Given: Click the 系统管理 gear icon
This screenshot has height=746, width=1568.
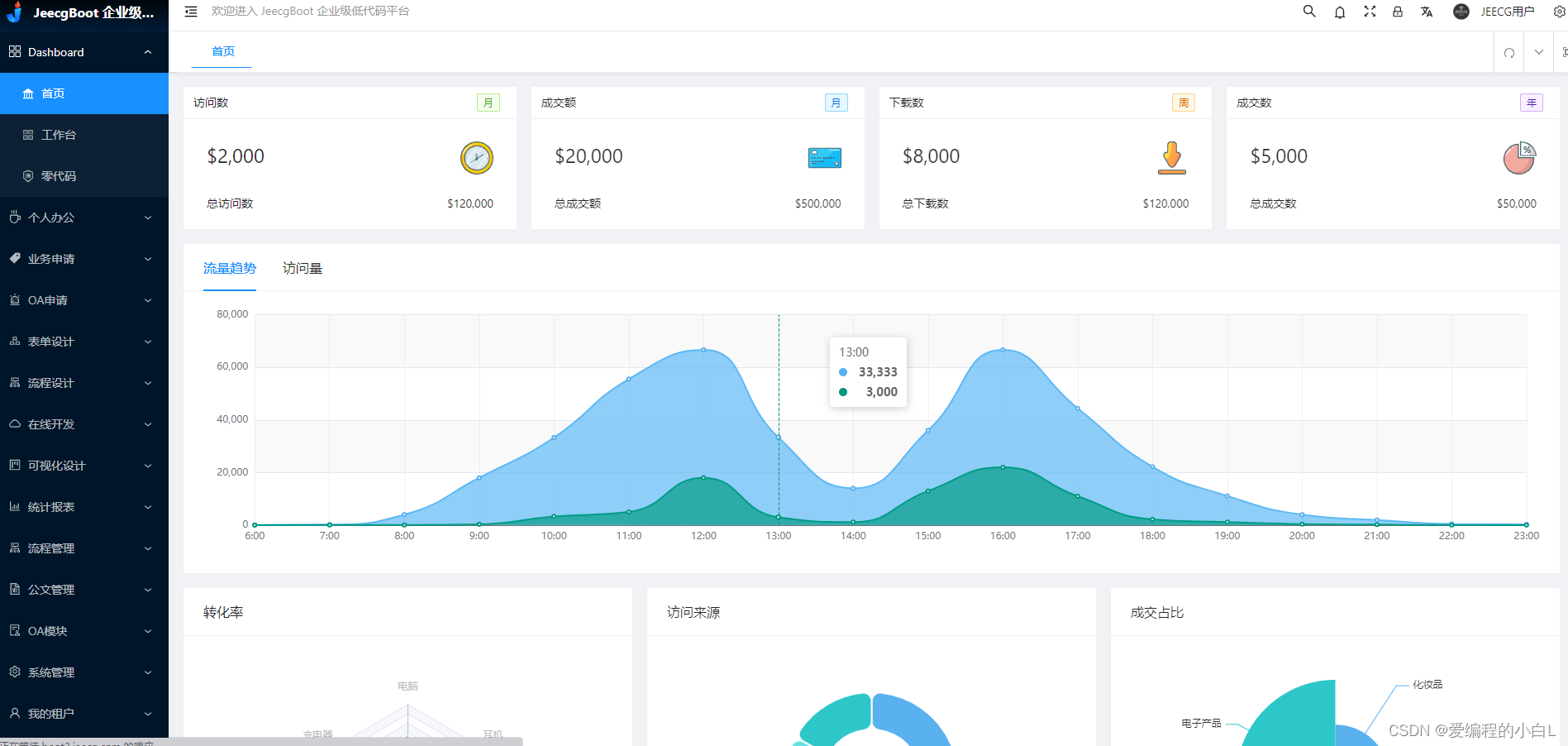Looking at the screenshot, I should (x=15, y=672).
